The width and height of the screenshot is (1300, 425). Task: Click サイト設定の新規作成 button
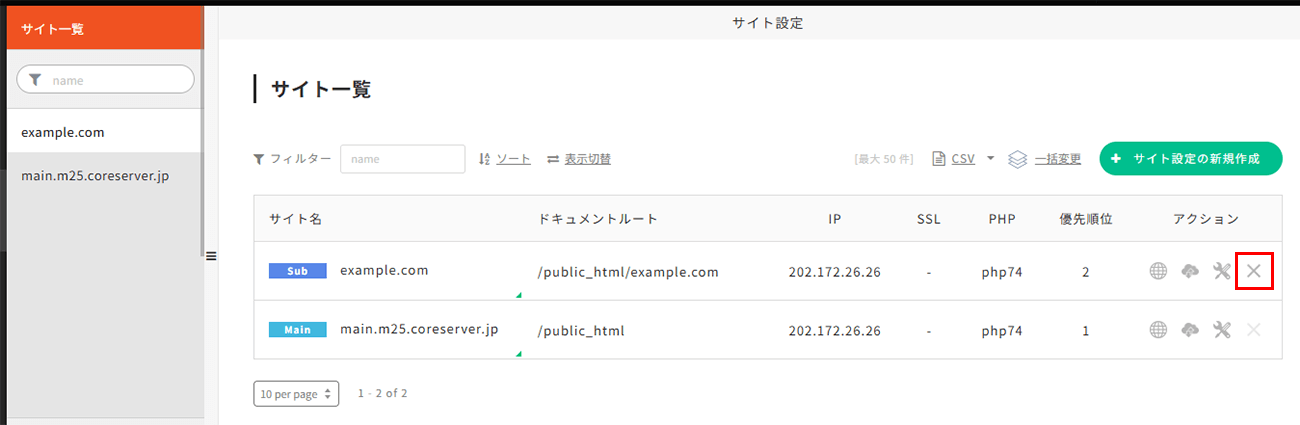pos(1191,159)
